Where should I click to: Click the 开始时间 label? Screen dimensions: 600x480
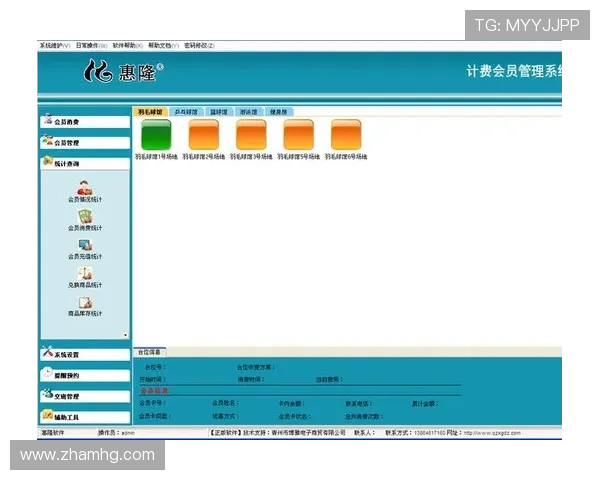[152, 379]
